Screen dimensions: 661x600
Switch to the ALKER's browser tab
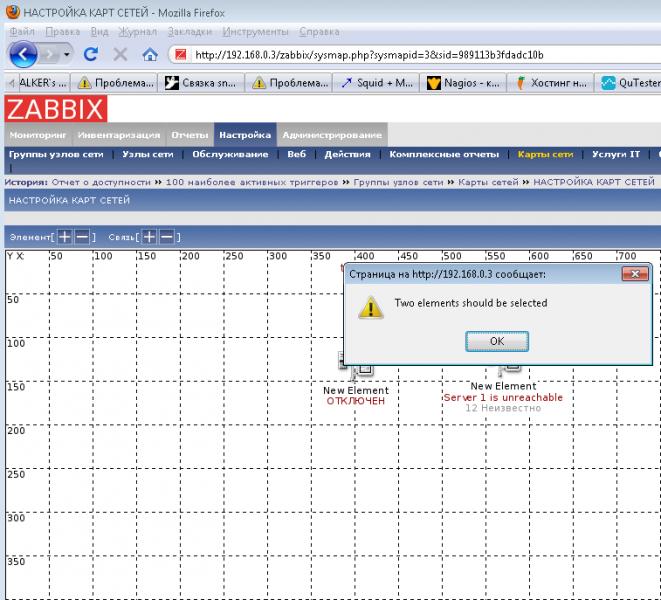pyautogui.click(x=42, y=83)
